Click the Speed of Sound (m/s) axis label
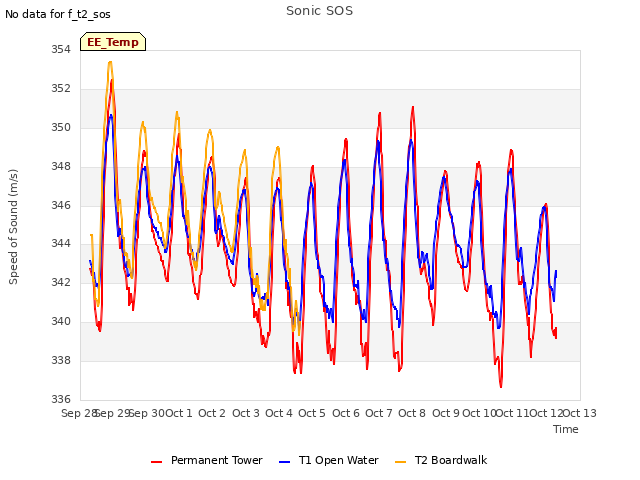This screenshot has height=480, width=640. point(13,227)
